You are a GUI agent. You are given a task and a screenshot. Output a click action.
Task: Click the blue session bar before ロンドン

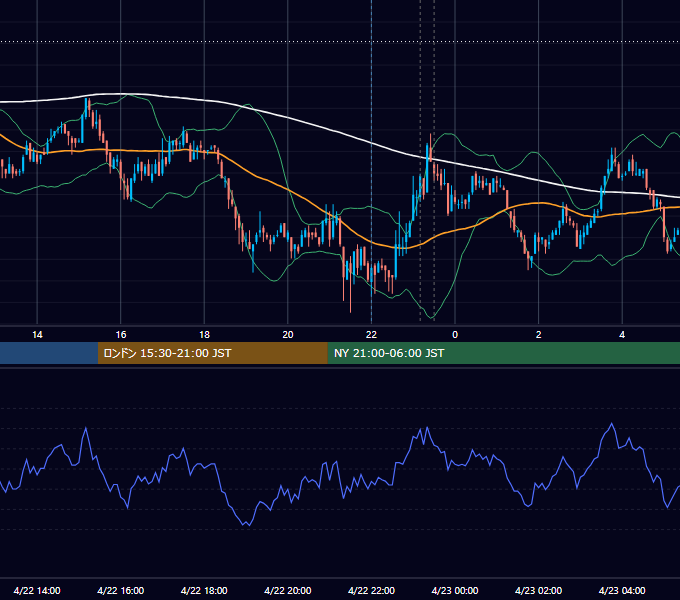click(49, 353)
